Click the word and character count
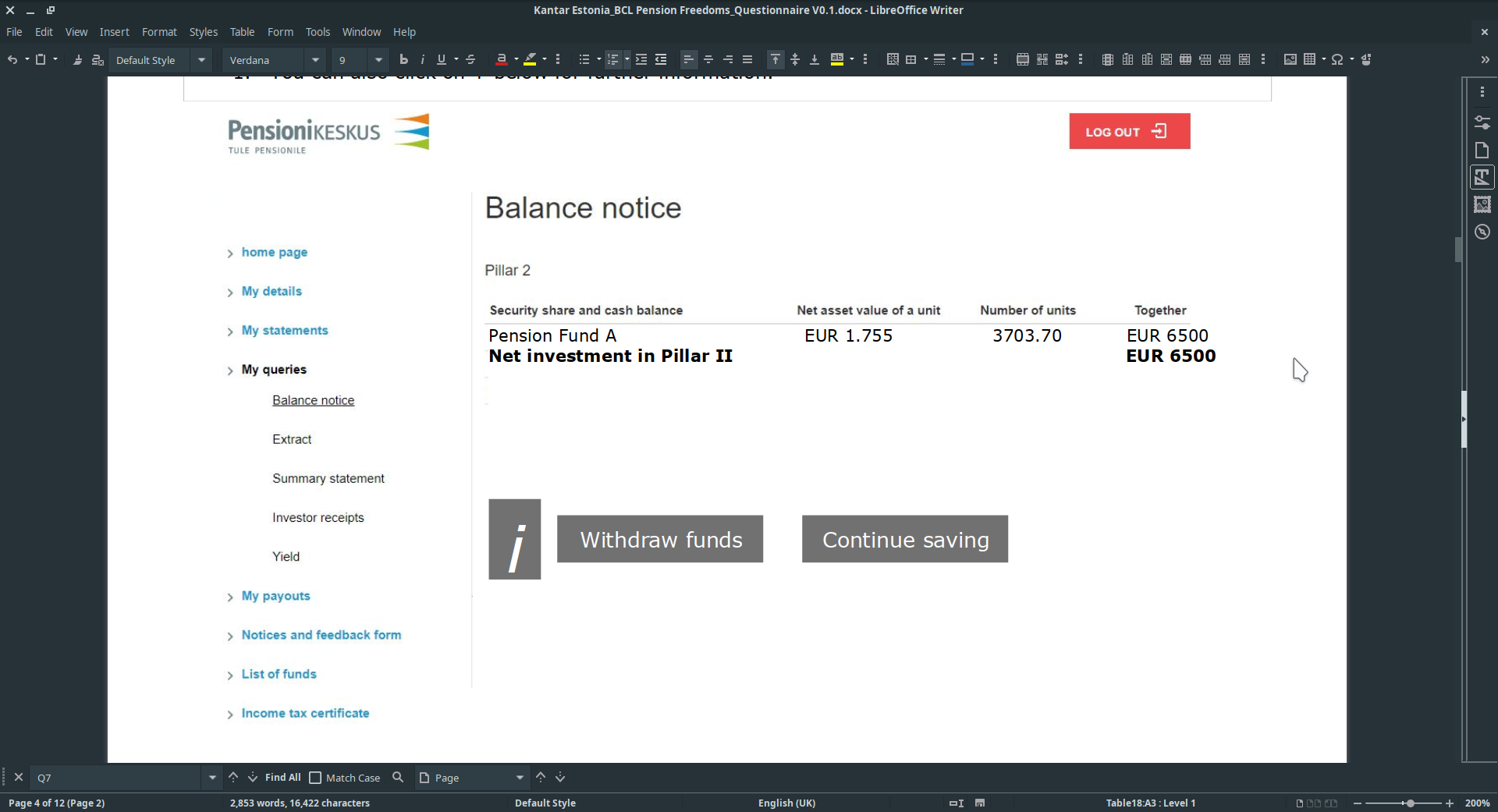This screenshot has width=1498, height=812. click(x=300, y=803)
